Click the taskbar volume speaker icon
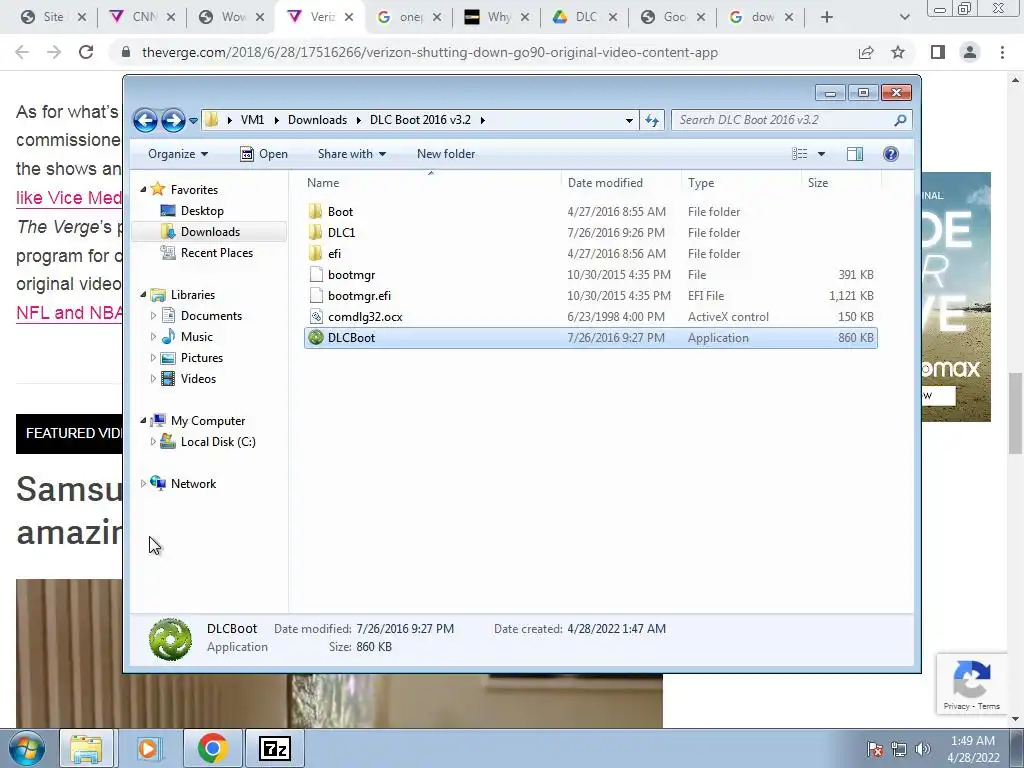The image size is (1024, 768). click(x=923, y=749)
